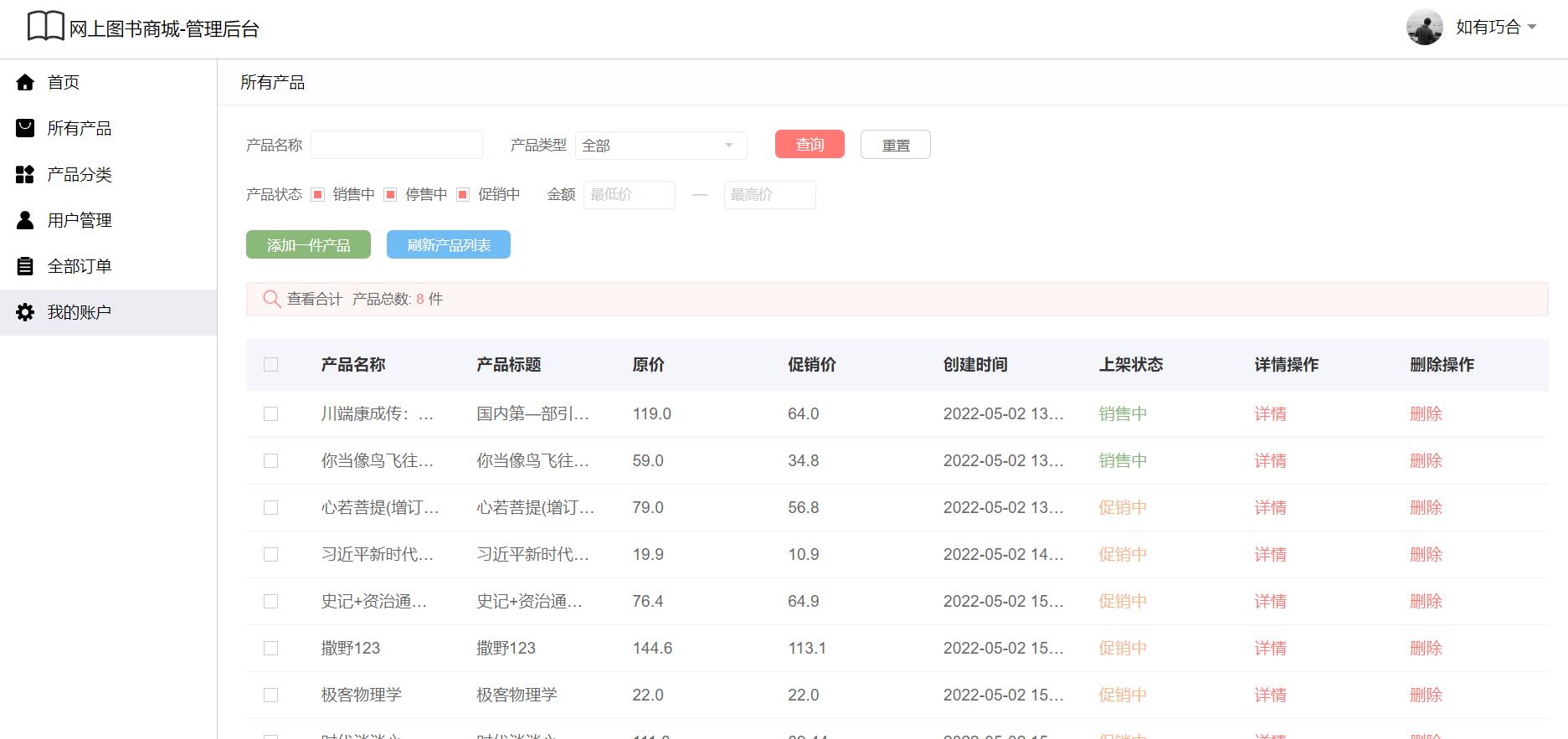
Task: Click the red 查询 button
Action: (810, 144)
